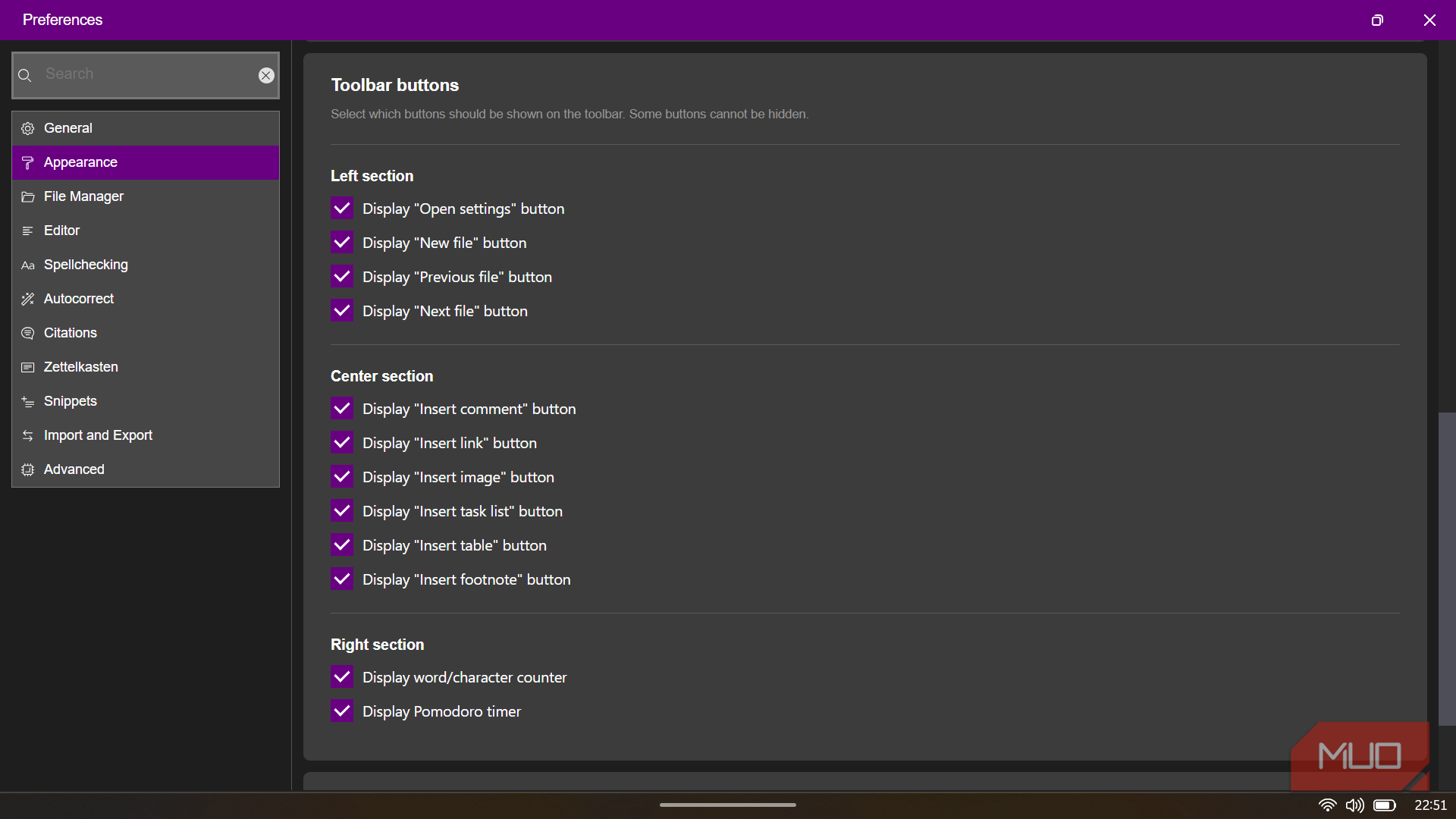Viewport: 1456px width, 819px height.
Task: Click the Import and Export arrows icon
Action: pos(28,436)
